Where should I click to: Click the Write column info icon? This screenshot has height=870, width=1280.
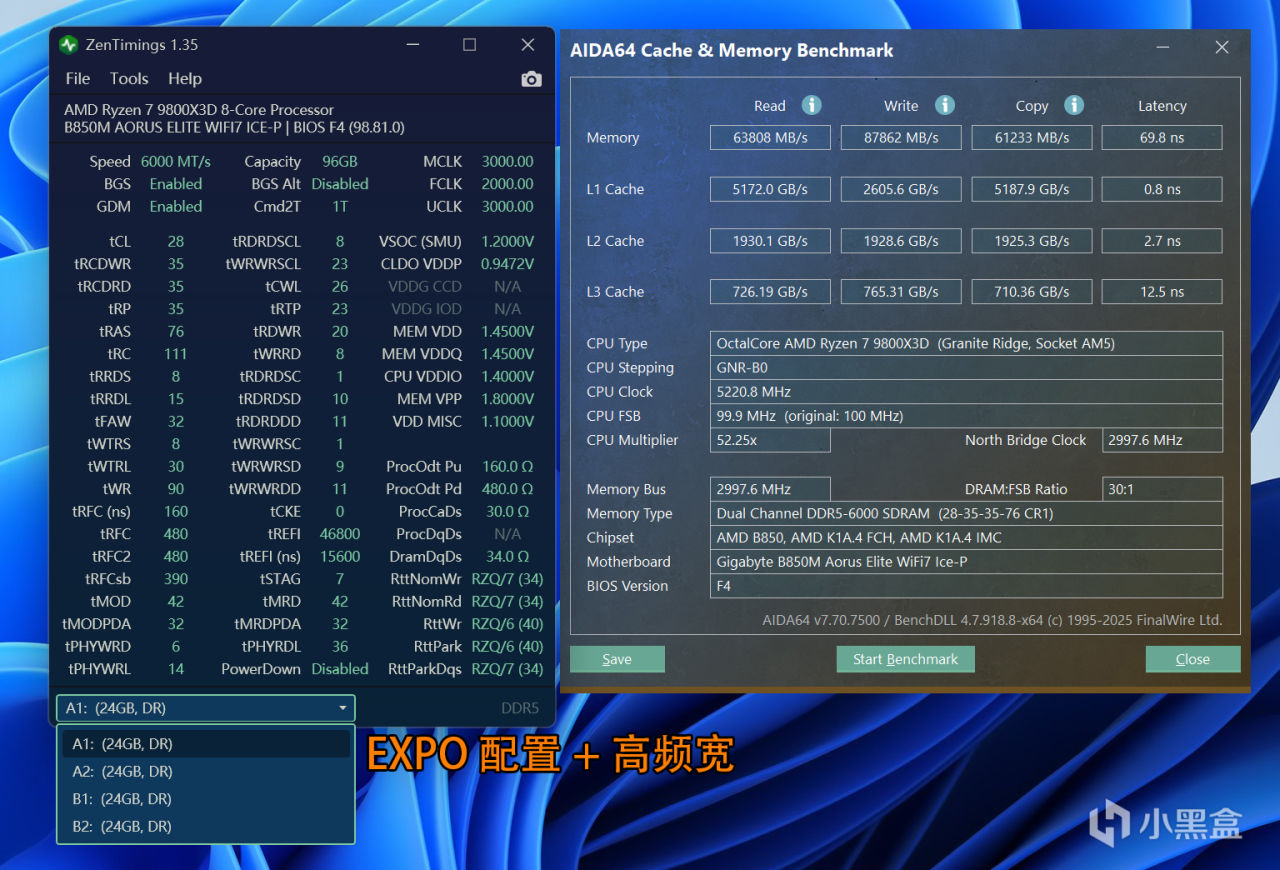tap(944, 105)
